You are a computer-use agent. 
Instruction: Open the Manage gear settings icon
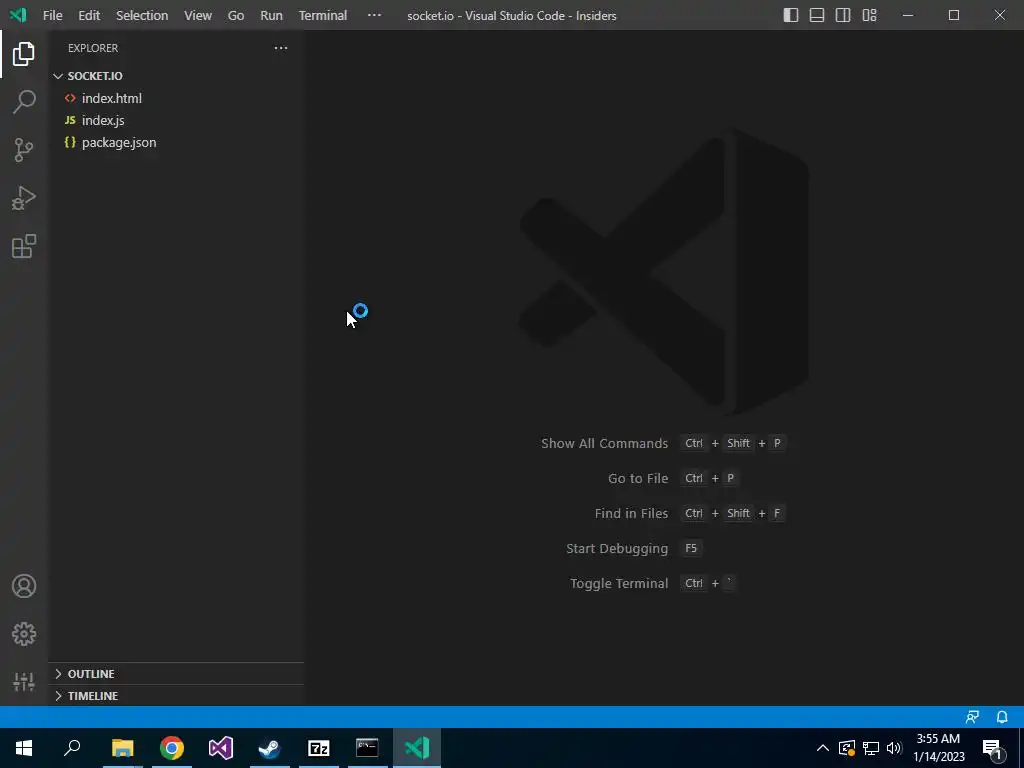point(24,634)
